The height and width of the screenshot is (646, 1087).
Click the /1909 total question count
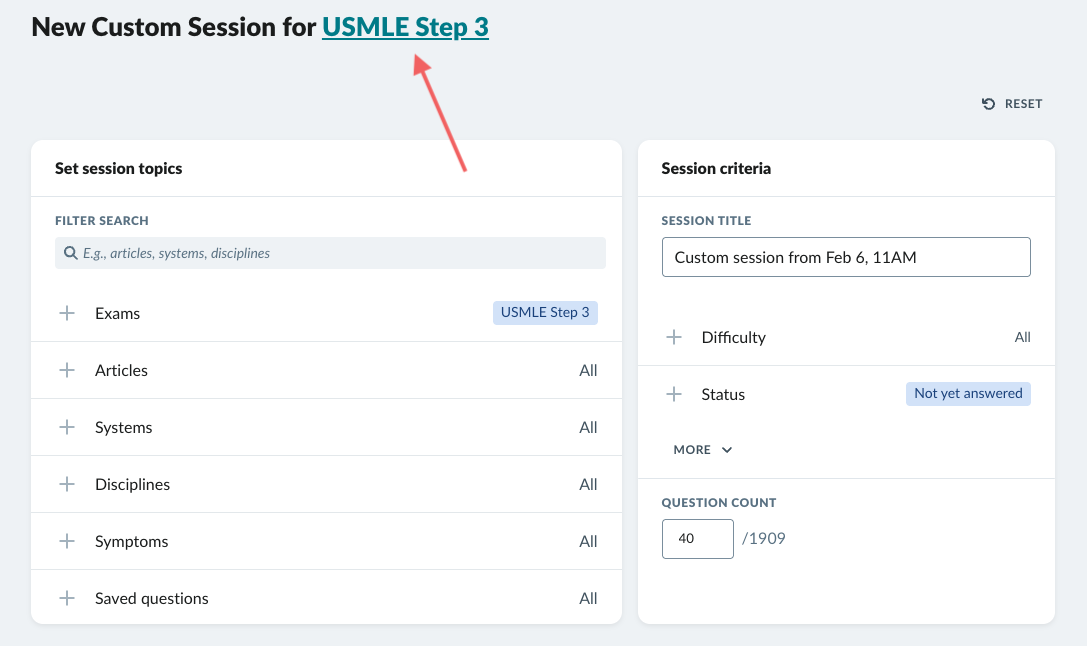pos(763,539)
